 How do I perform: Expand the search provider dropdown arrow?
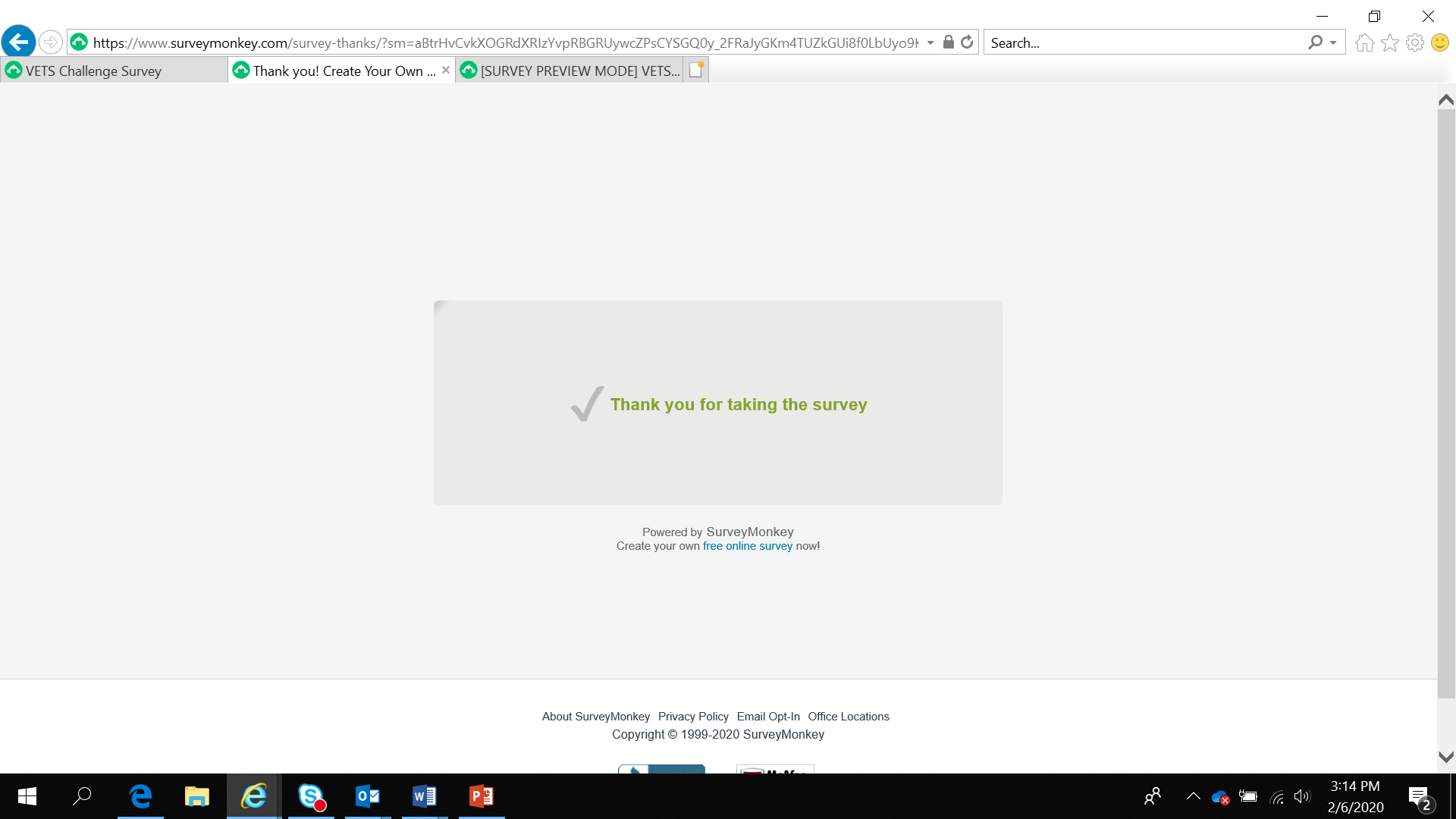coord(1333,42)
